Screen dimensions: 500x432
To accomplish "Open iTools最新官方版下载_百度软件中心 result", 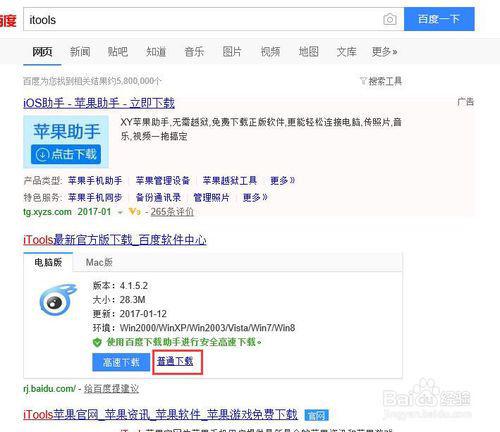I will [x=115, y=240].
